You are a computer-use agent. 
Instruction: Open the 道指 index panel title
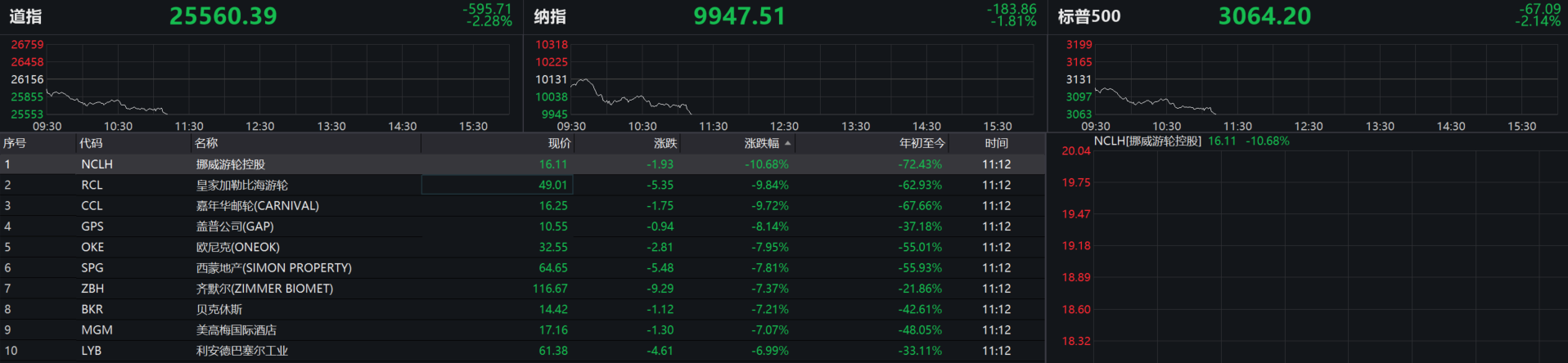[x=25, y=16]
